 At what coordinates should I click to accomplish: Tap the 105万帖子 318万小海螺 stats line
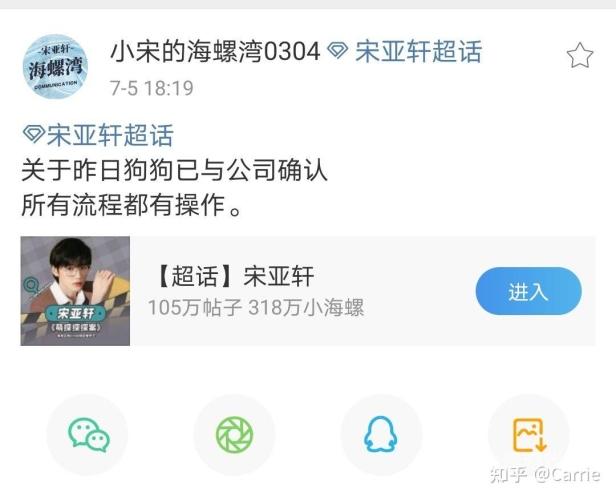point(256,308)
